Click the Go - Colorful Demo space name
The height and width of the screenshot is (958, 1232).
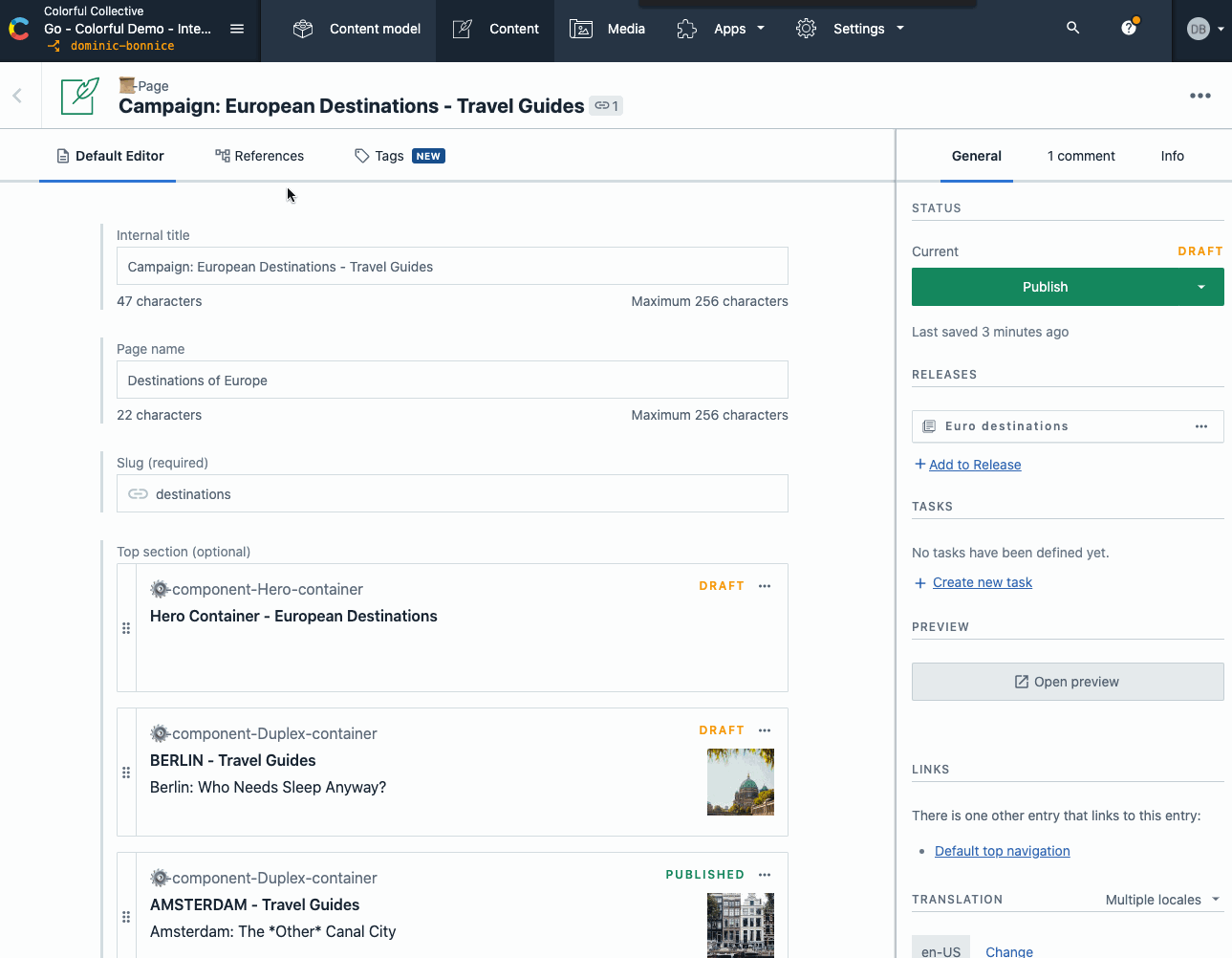tap(128, 29)
